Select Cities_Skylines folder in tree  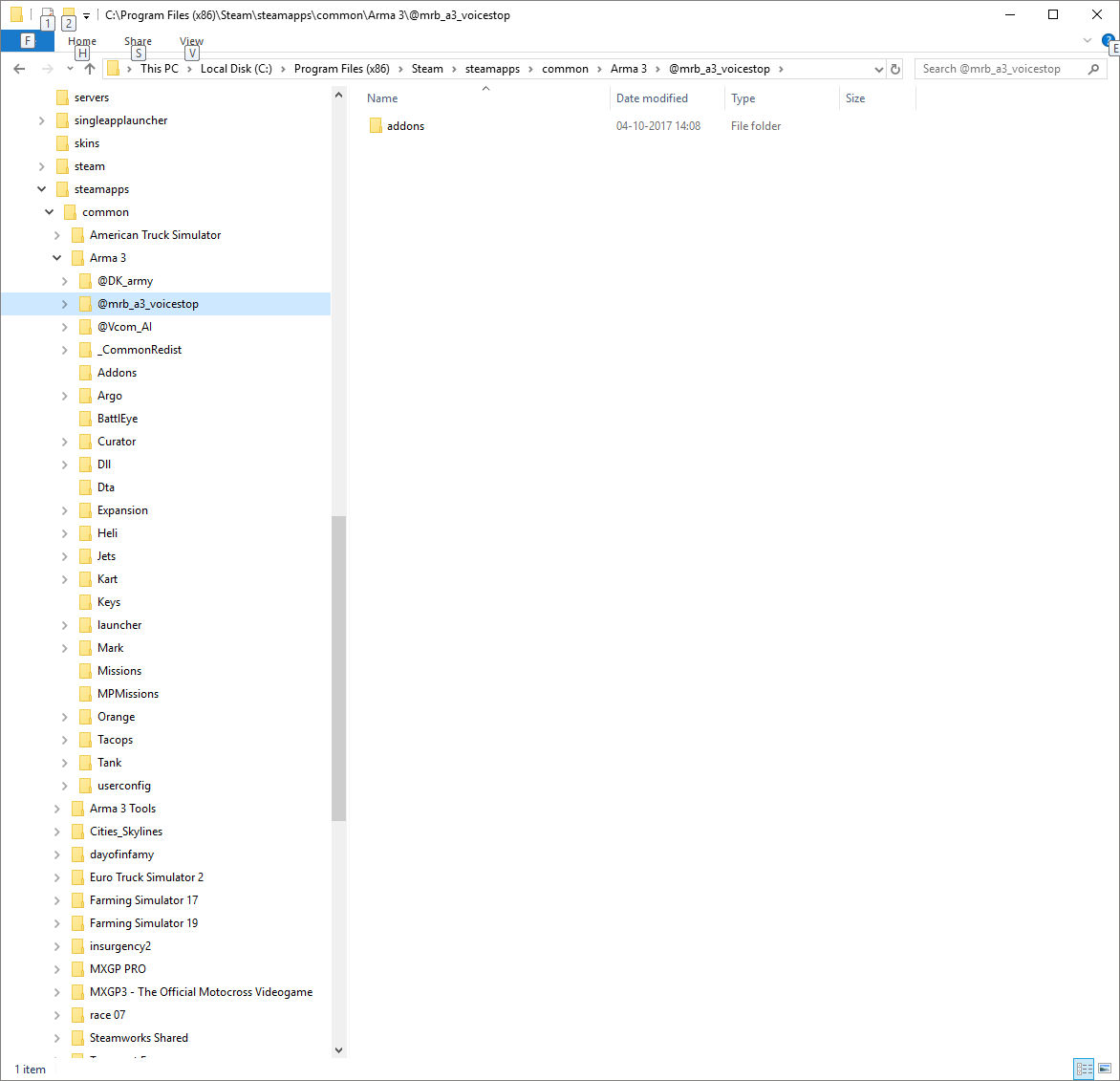click(x=126, y=831)
